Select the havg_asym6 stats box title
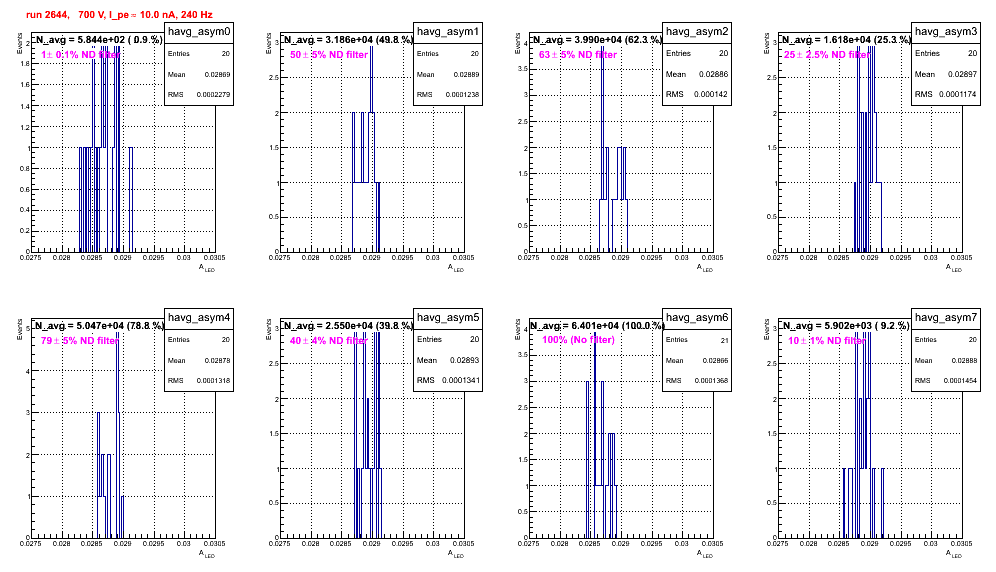This screenshot has width=996, height=572. (x=697, y=318)
